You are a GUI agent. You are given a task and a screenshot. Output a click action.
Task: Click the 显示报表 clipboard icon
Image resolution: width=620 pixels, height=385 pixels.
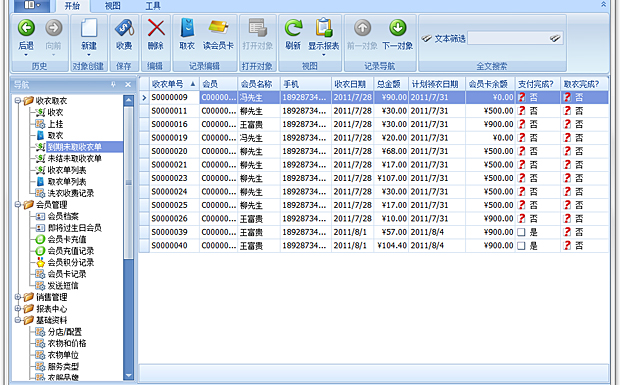tap(323, 28)
